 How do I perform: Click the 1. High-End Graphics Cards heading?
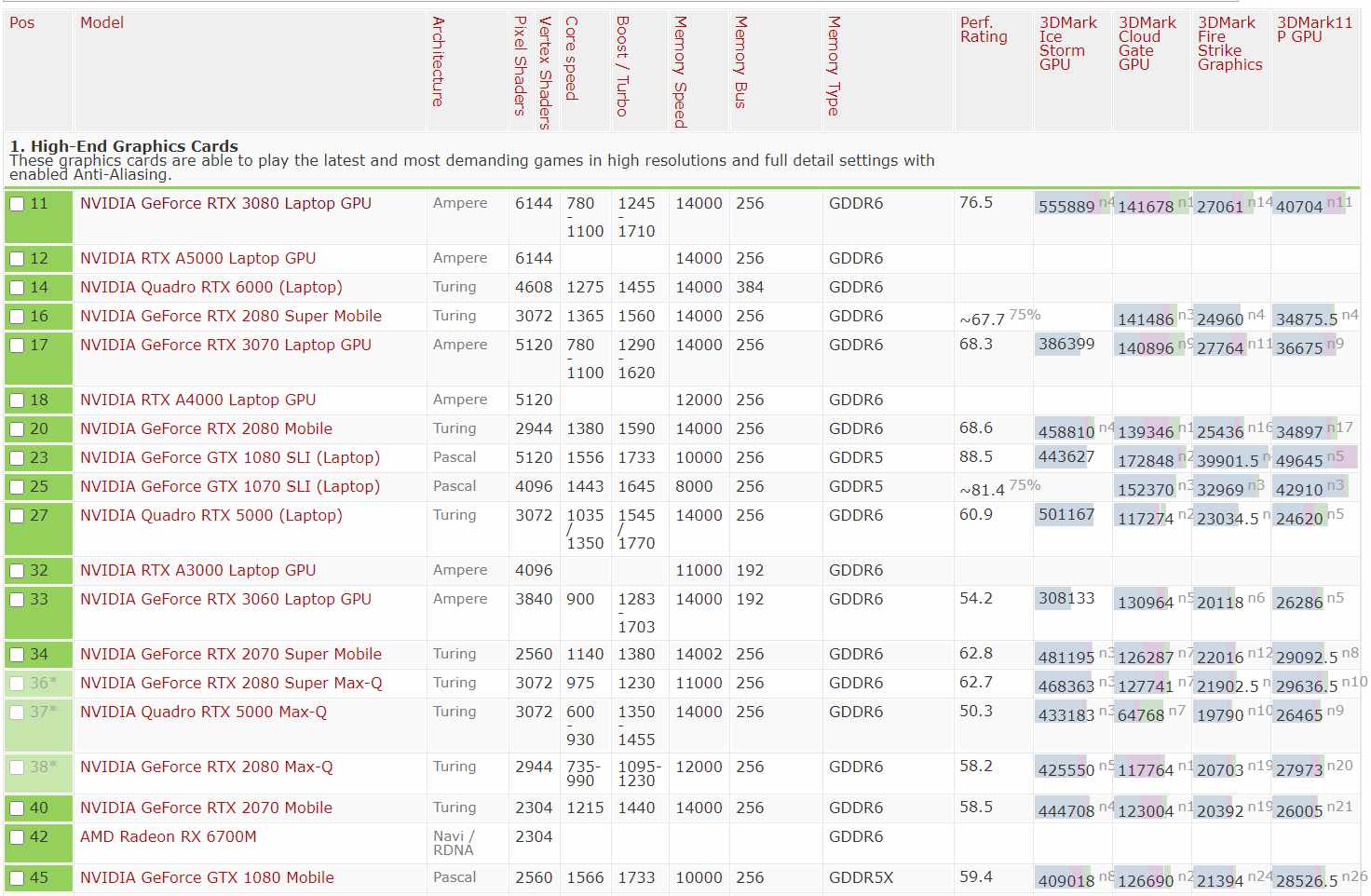(124, 146)
